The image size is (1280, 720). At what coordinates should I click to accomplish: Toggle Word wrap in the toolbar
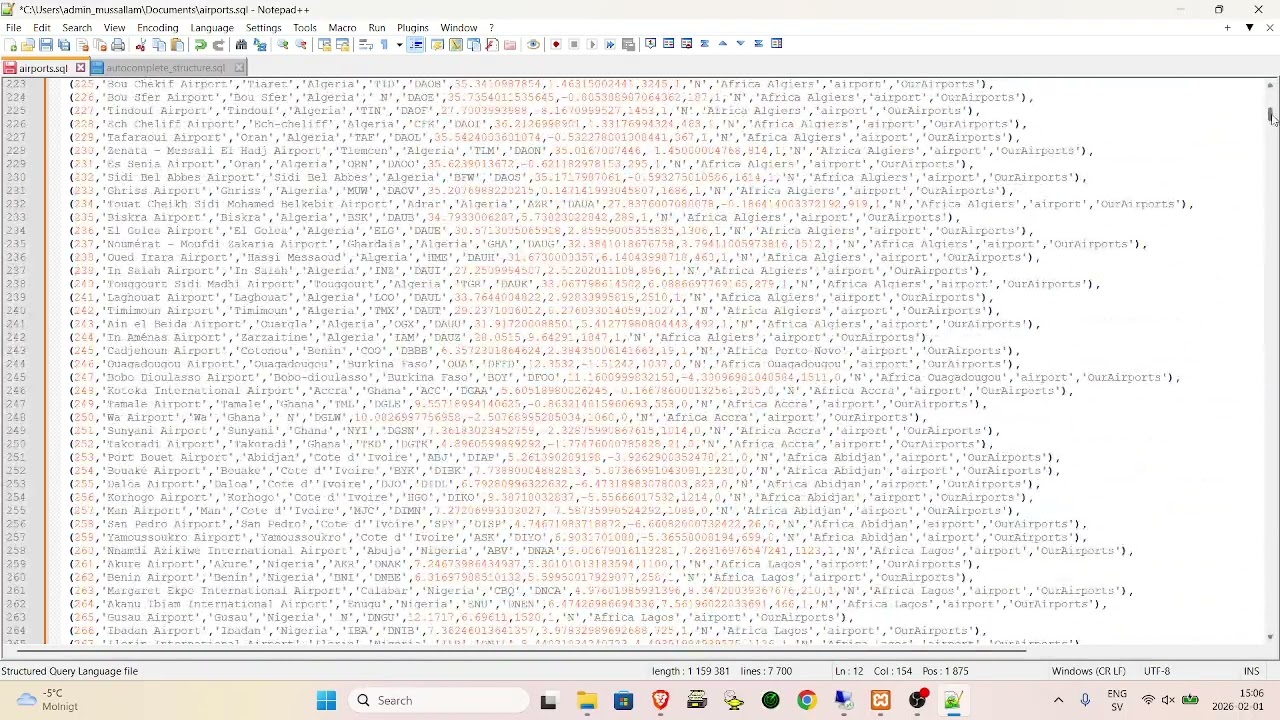click(366, 44)
